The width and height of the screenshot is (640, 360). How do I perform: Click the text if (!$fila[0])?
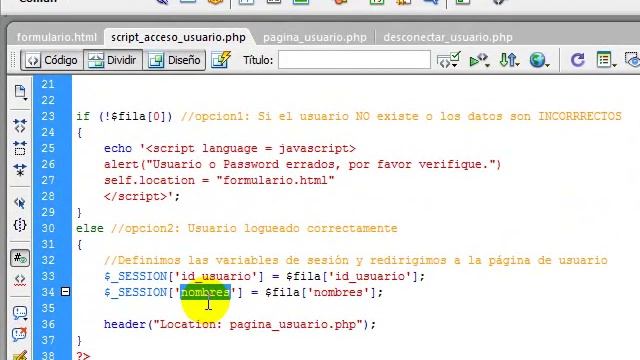point(124,116)
